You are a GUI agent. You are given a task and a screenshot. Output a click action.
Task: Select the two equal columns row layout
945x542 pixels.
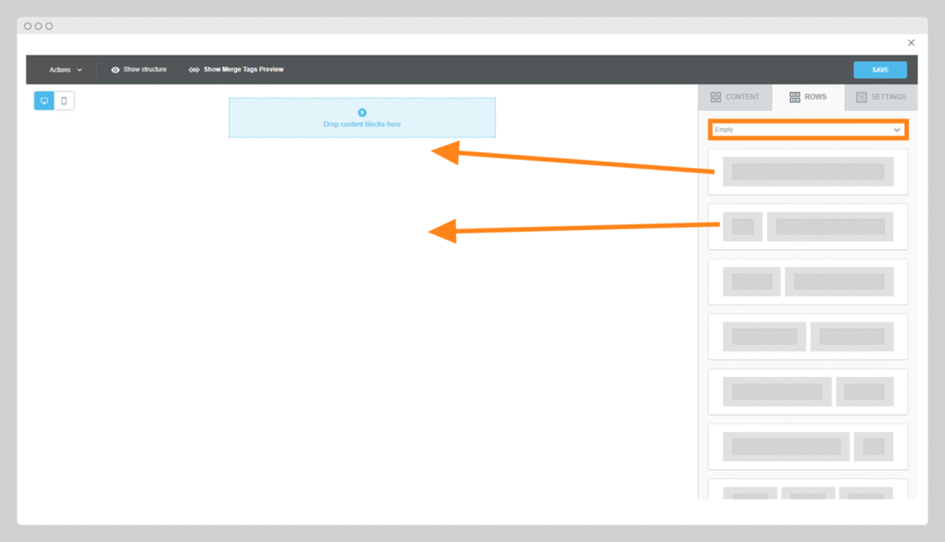807,336
